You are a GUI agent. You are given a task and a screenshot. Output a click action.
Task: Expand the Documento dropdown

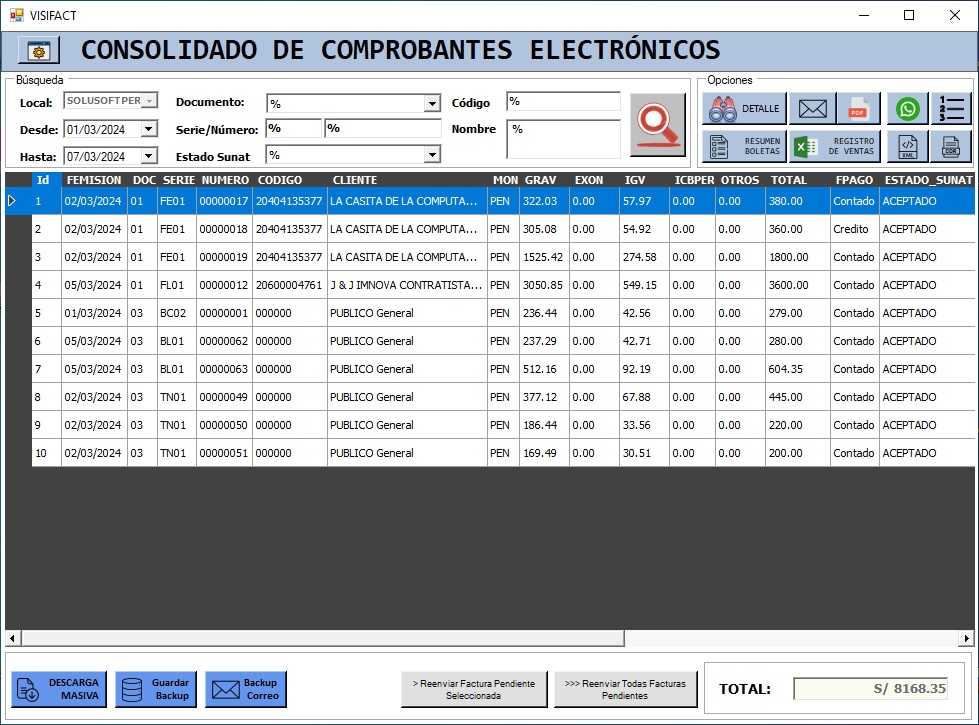coord(432,104)
